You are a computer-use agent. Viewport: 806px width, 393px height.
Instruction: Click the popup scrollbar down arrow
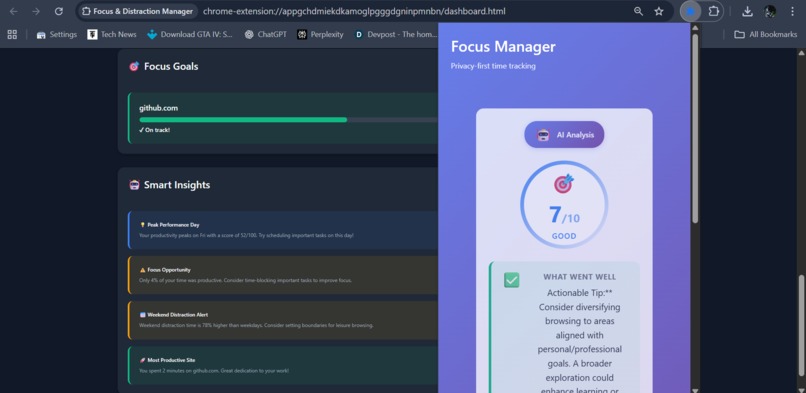click(695, 390)
